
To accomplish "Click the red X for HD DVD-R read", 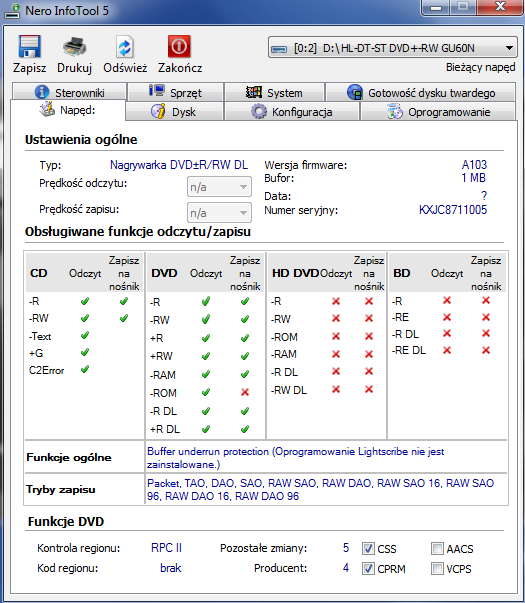I will (x=336, y=301).
